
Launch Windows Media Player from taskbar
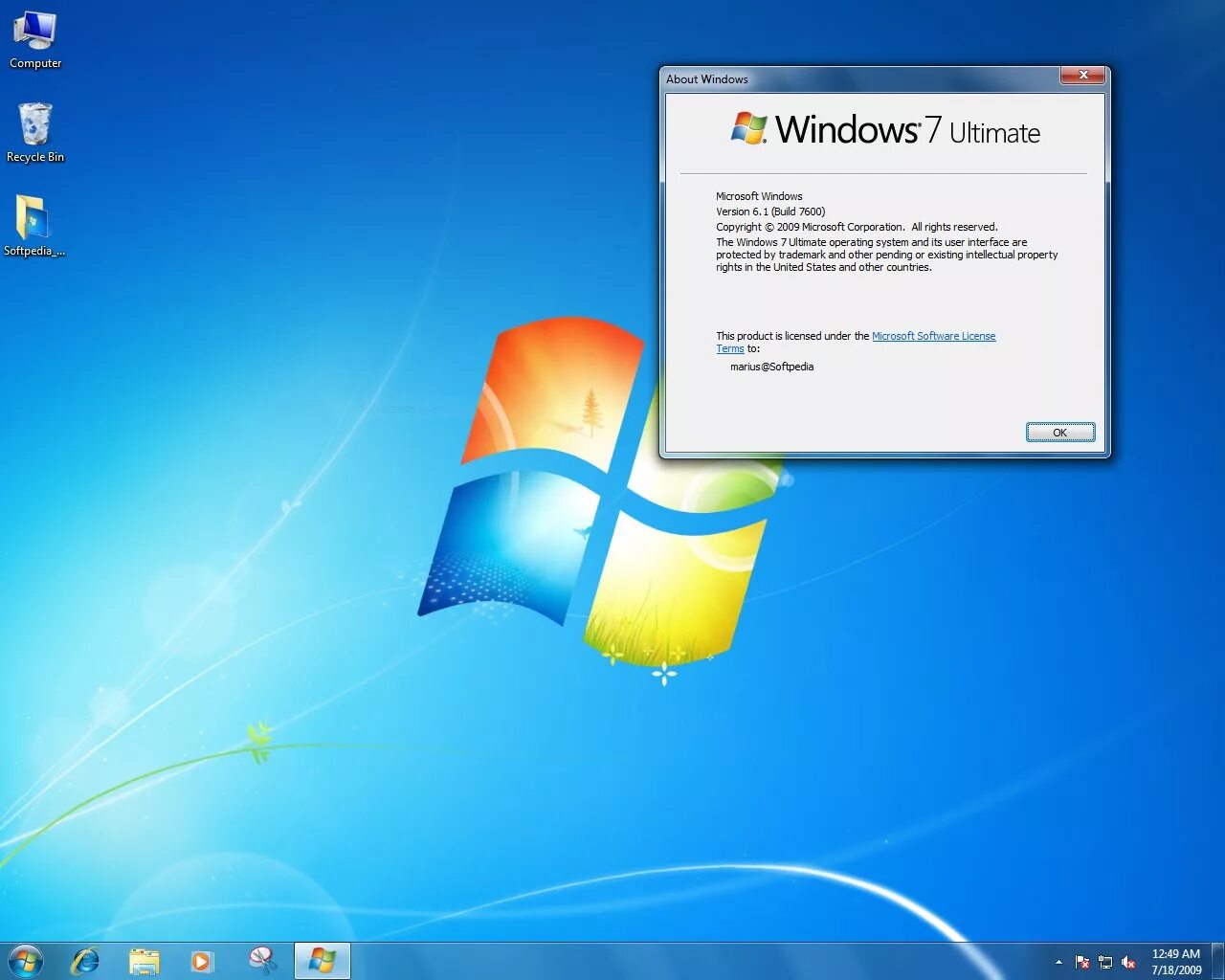click(x=202, y=961)
